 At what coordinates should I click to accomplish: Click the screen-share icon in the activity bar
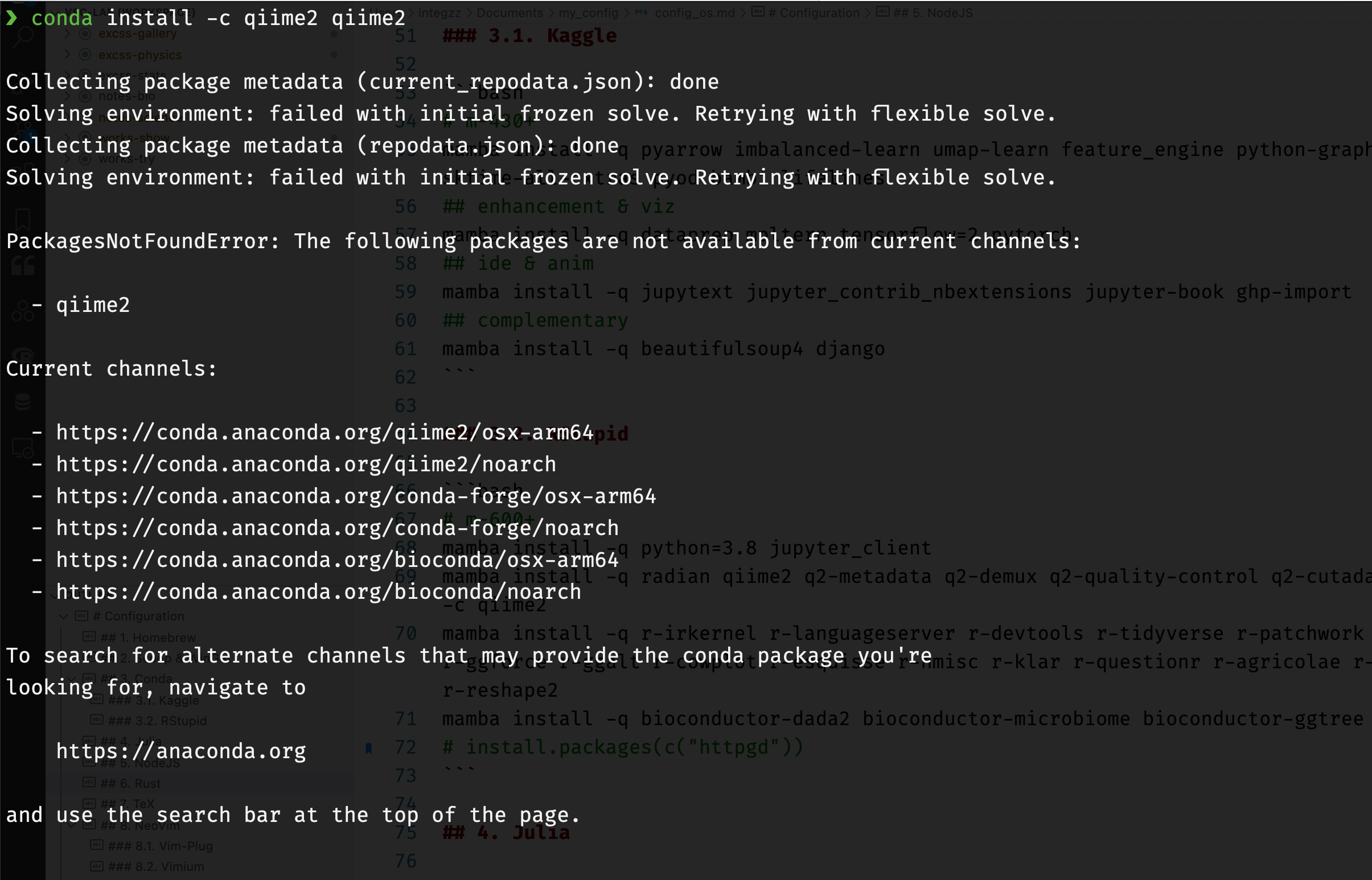(x=23, y=449)
